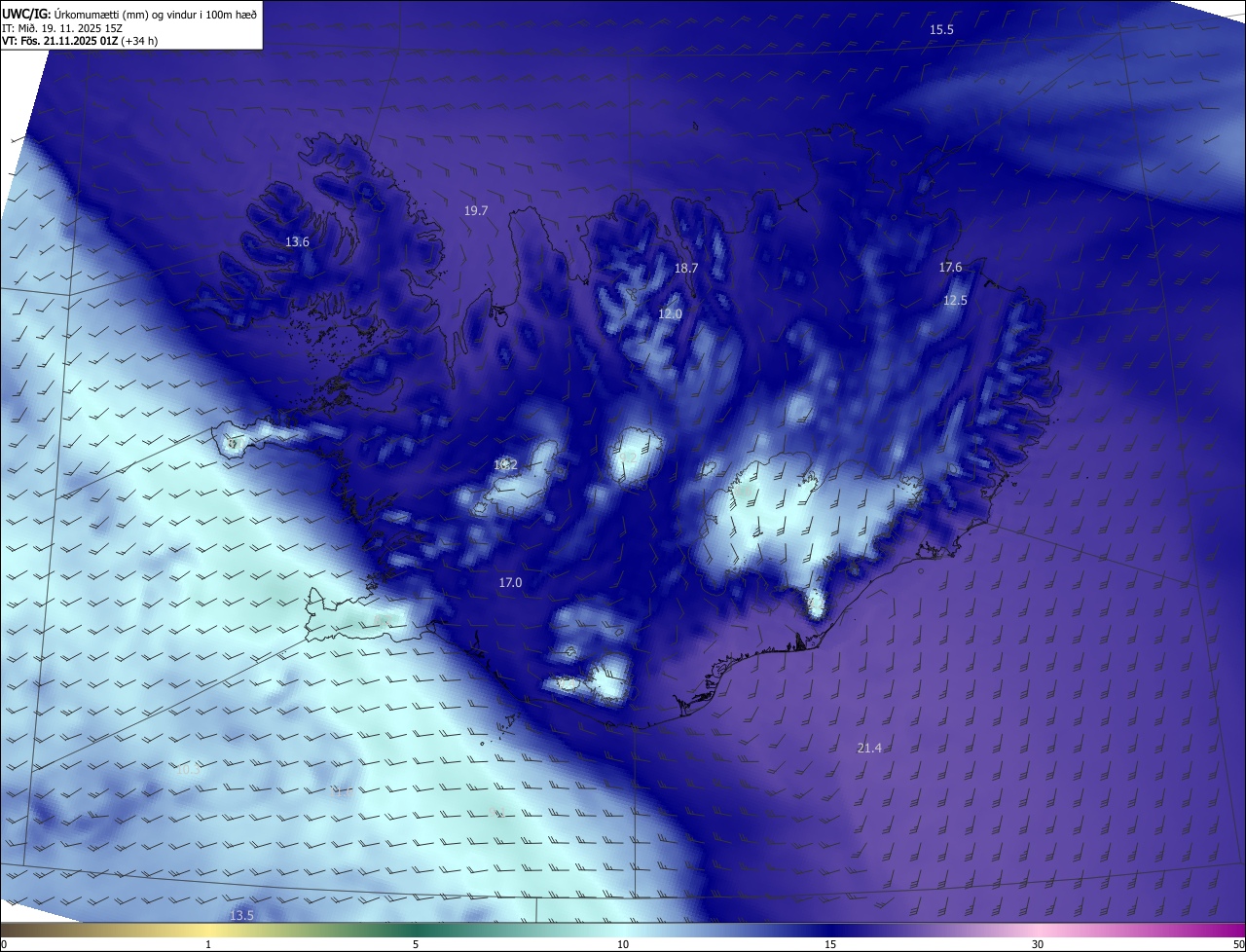
Task: Click the scale tick label 30
Action: [1038, 945]
